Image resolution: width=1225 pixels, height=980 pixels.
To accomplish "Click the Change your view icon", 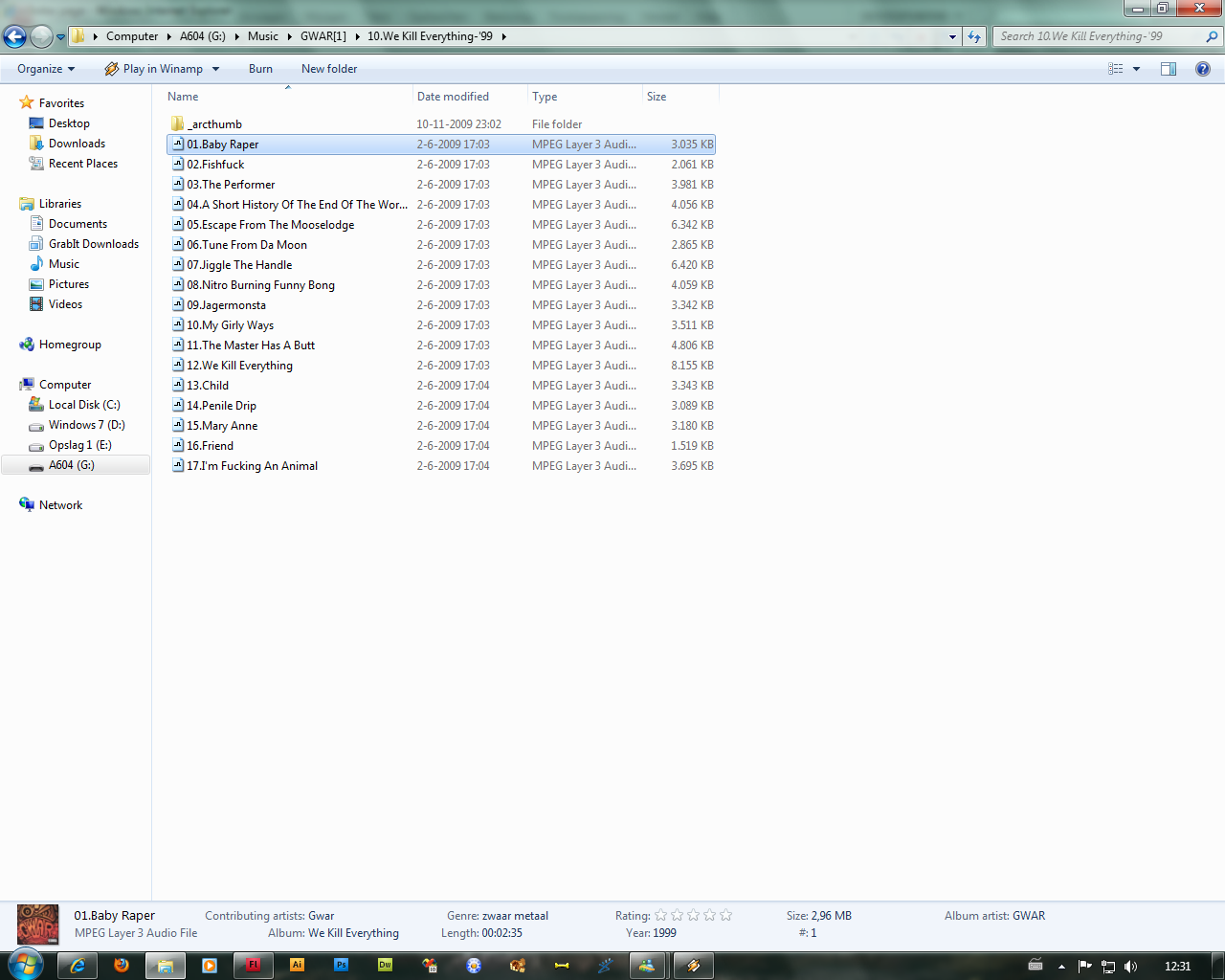I will (x=1116, y=69).
